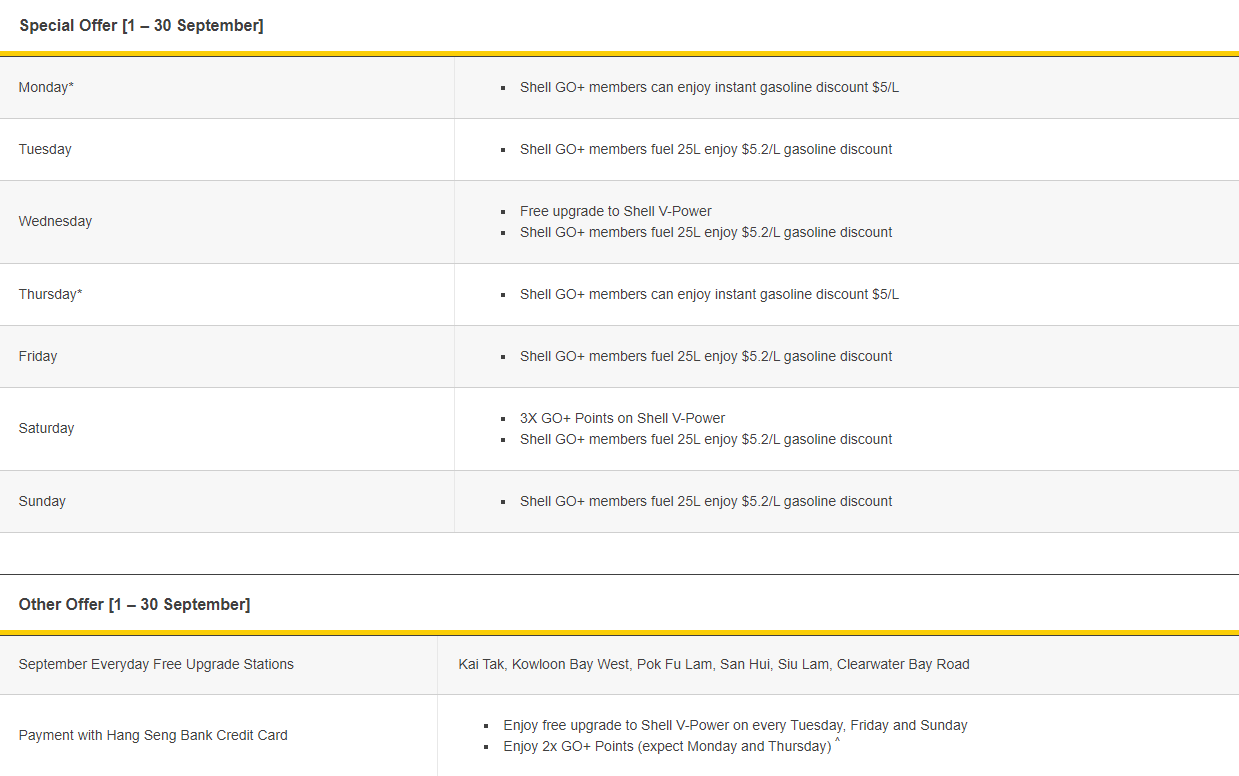Image resolution: width=1239 pixels, height=776 pixels.
Task: Click Thursday's instant gasoline discount $5/L text
Action: click(x=708, y=295)
